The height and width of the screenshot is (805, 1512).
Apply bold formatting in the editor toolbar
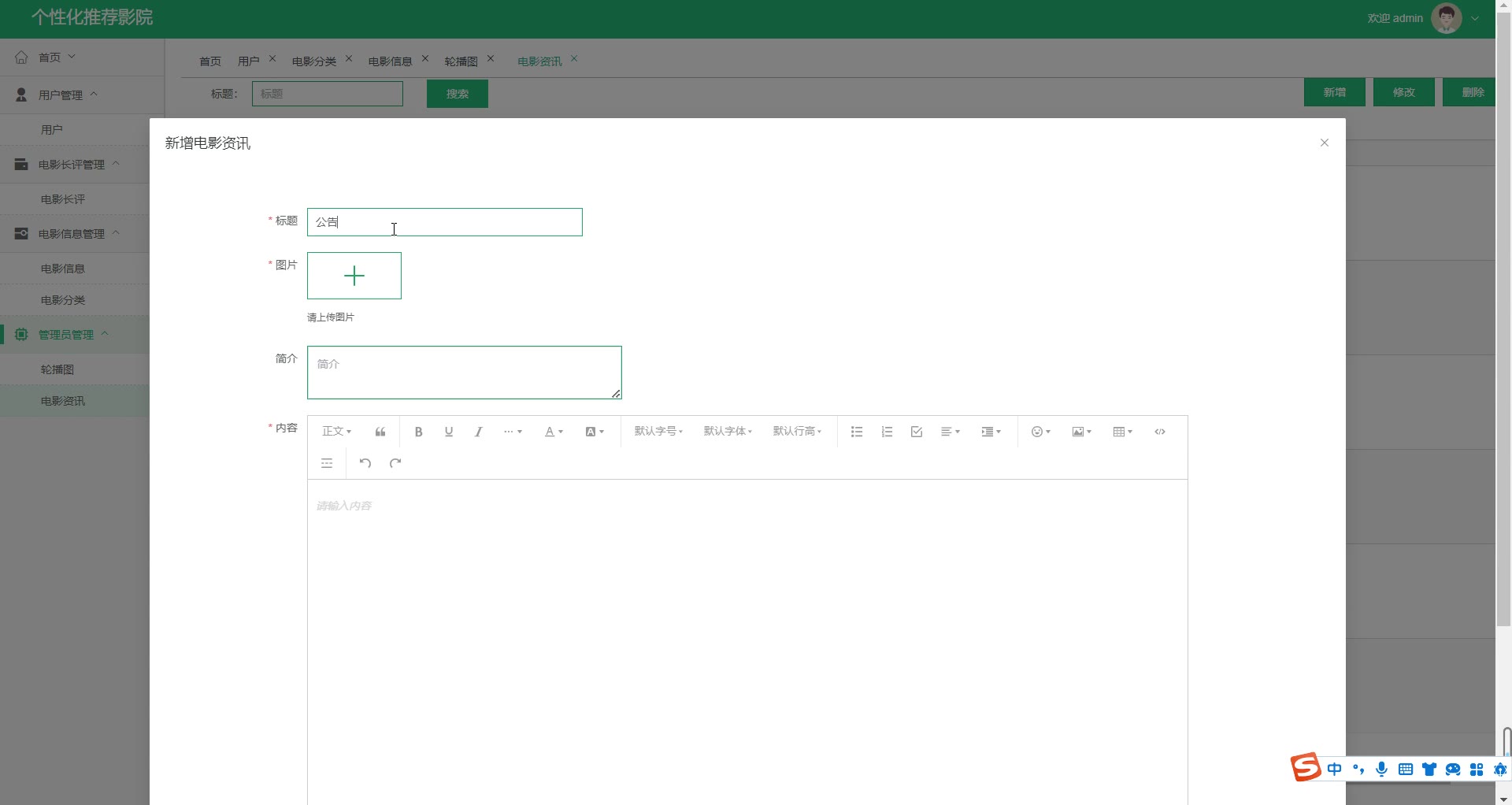[419, 432]
